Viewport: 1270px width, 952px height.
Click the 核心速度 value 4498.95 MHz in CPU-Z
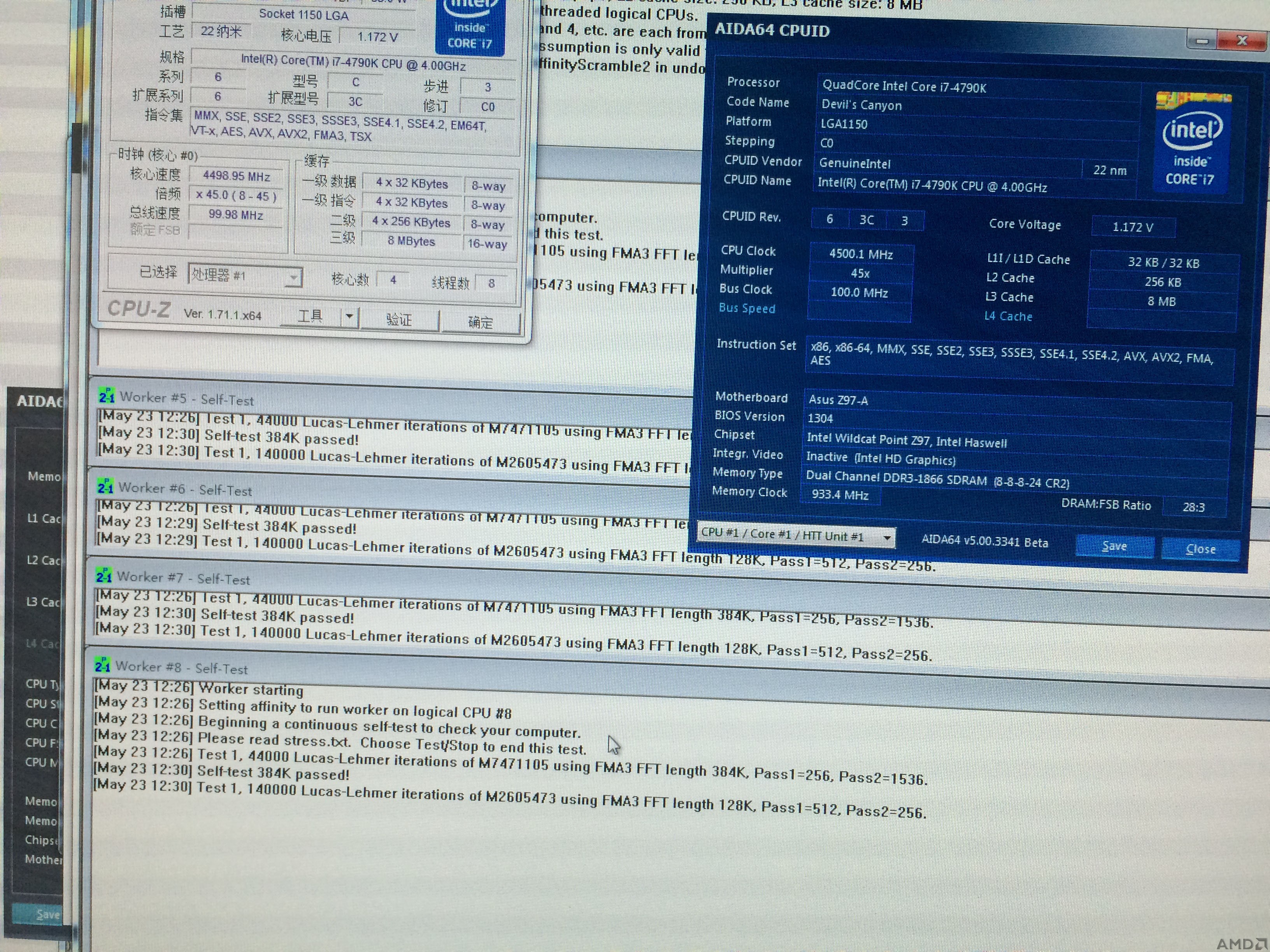click(237, 176)
